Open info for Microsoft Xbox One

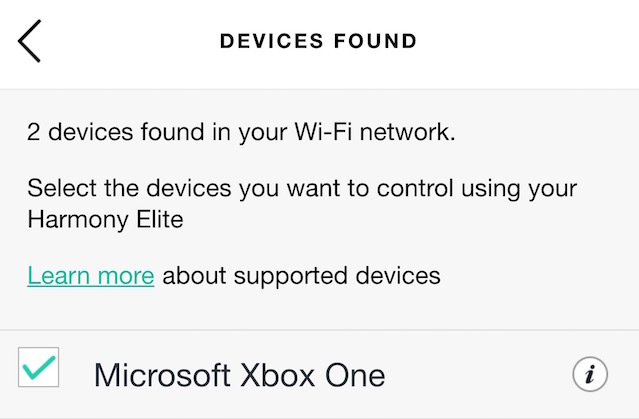(590, 374)
